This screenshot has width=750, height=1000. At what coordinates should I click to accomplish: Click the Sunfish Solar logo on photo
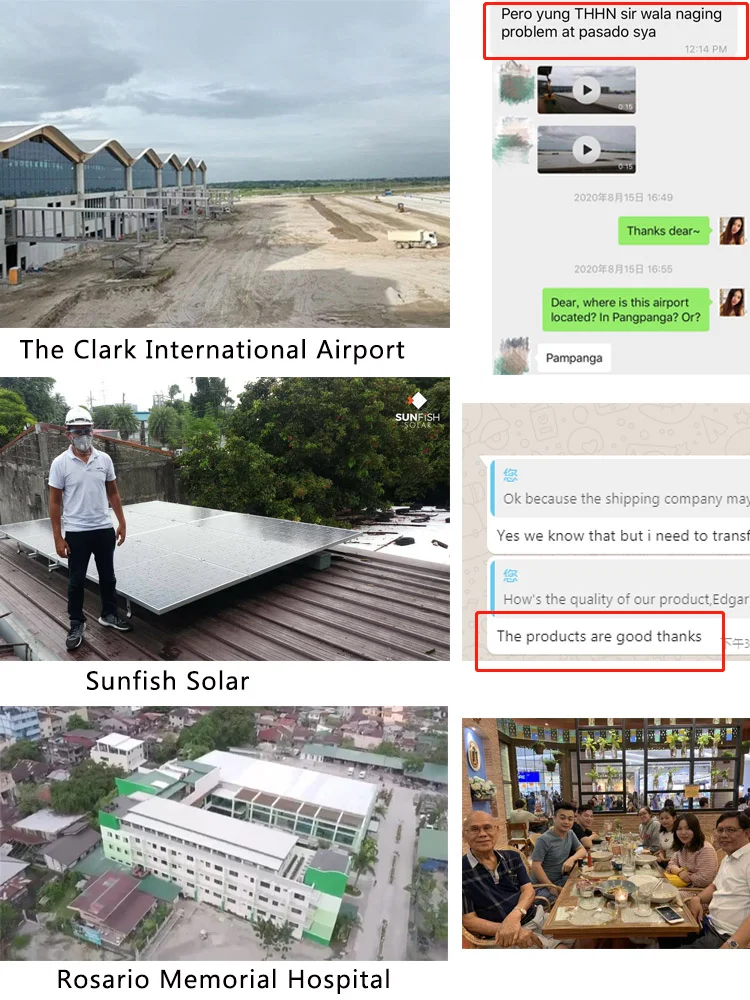417,410
